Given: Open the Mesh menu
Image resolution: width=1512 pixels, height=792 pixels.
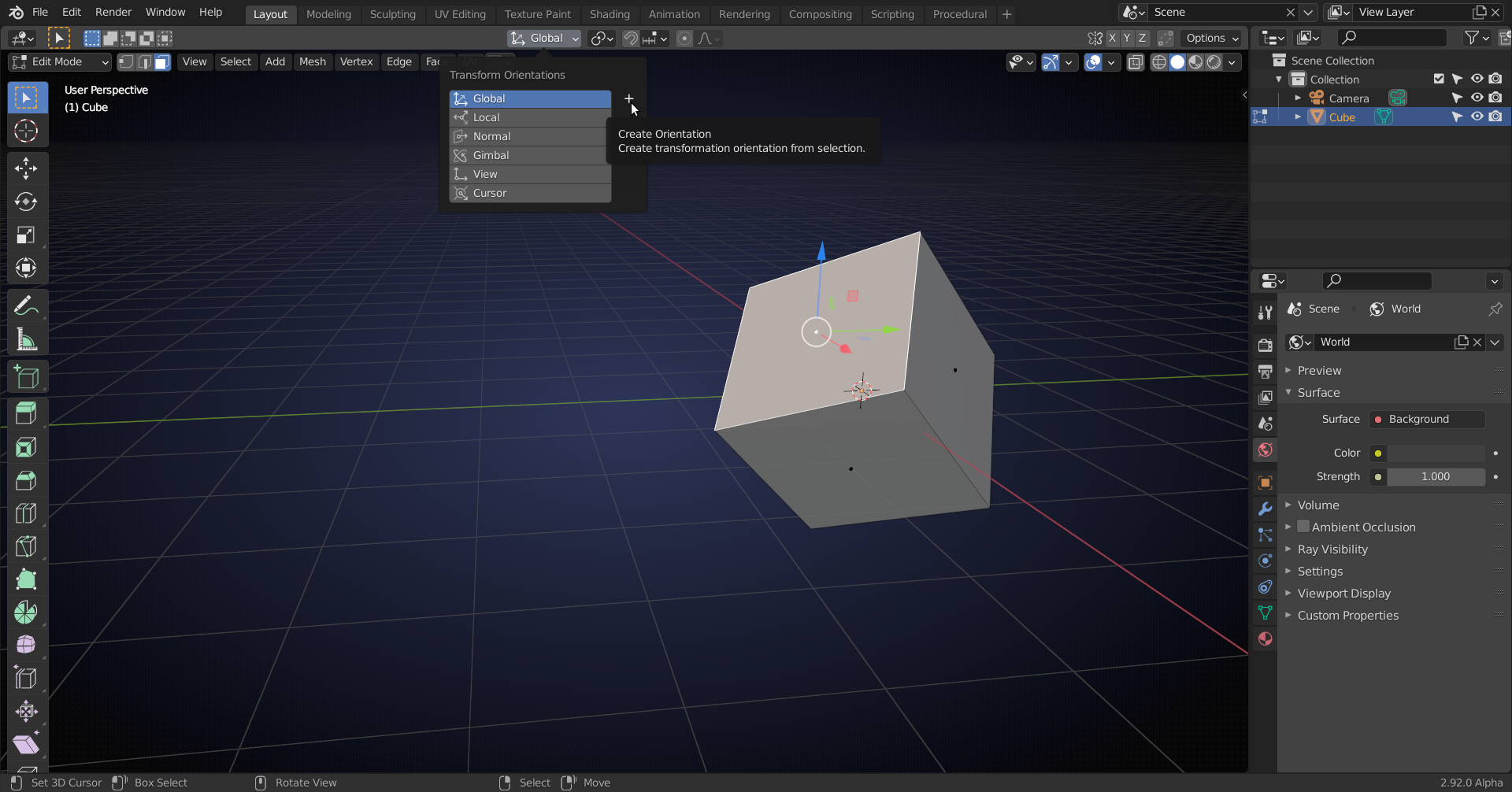Looking at the screenshot, I should coord(313,61).
